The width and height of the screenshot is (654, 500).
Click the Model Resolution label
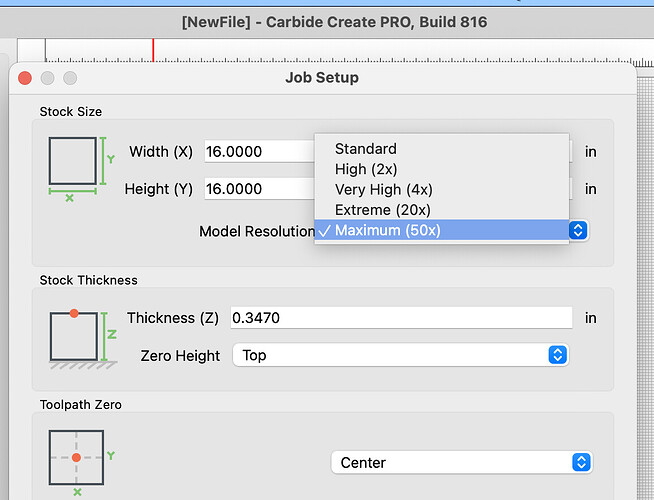pos(257,231)
